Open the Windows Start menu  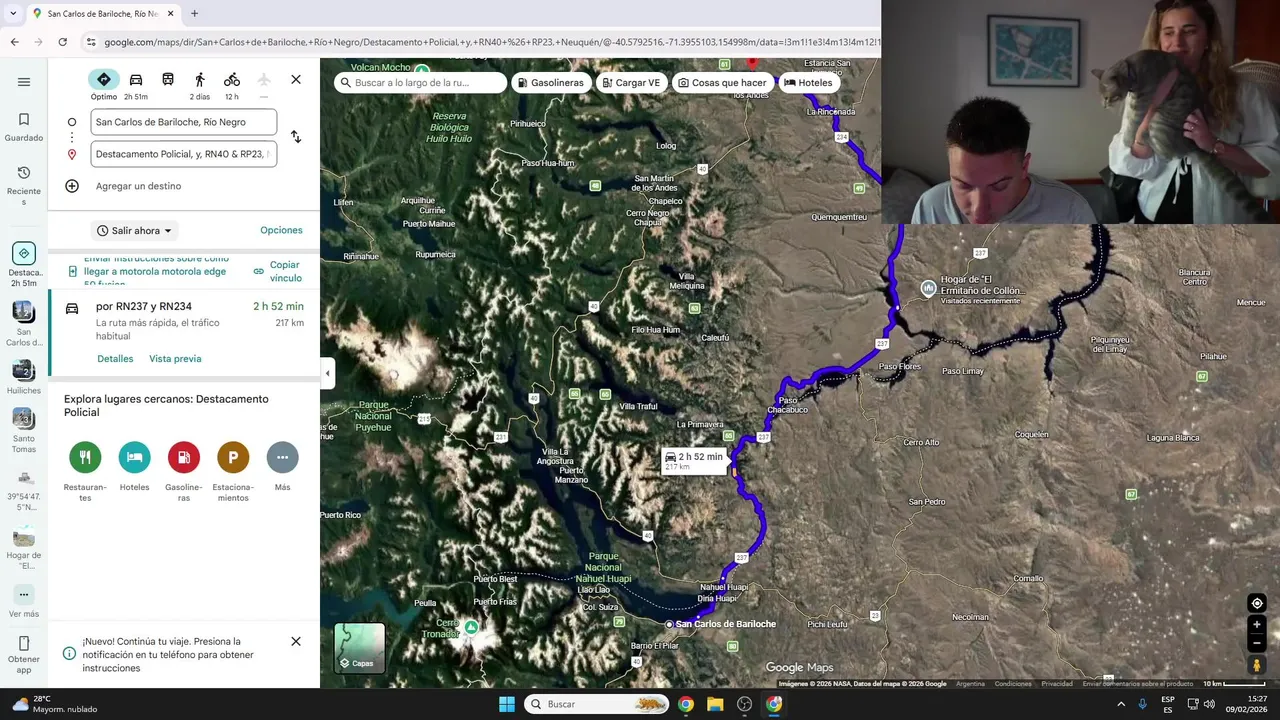(507, 704)
